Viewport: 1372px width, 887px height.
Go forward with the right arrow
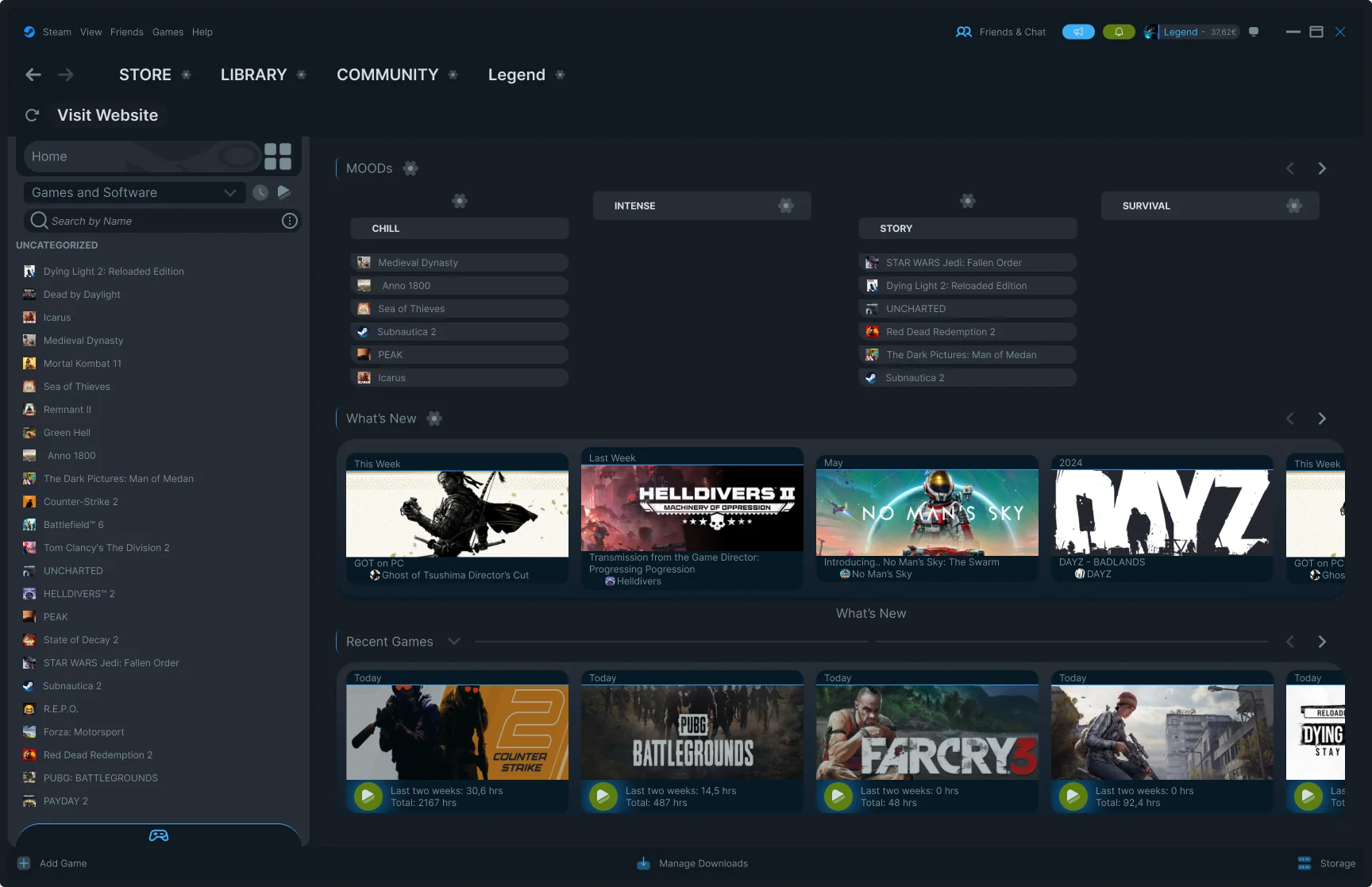66,75
